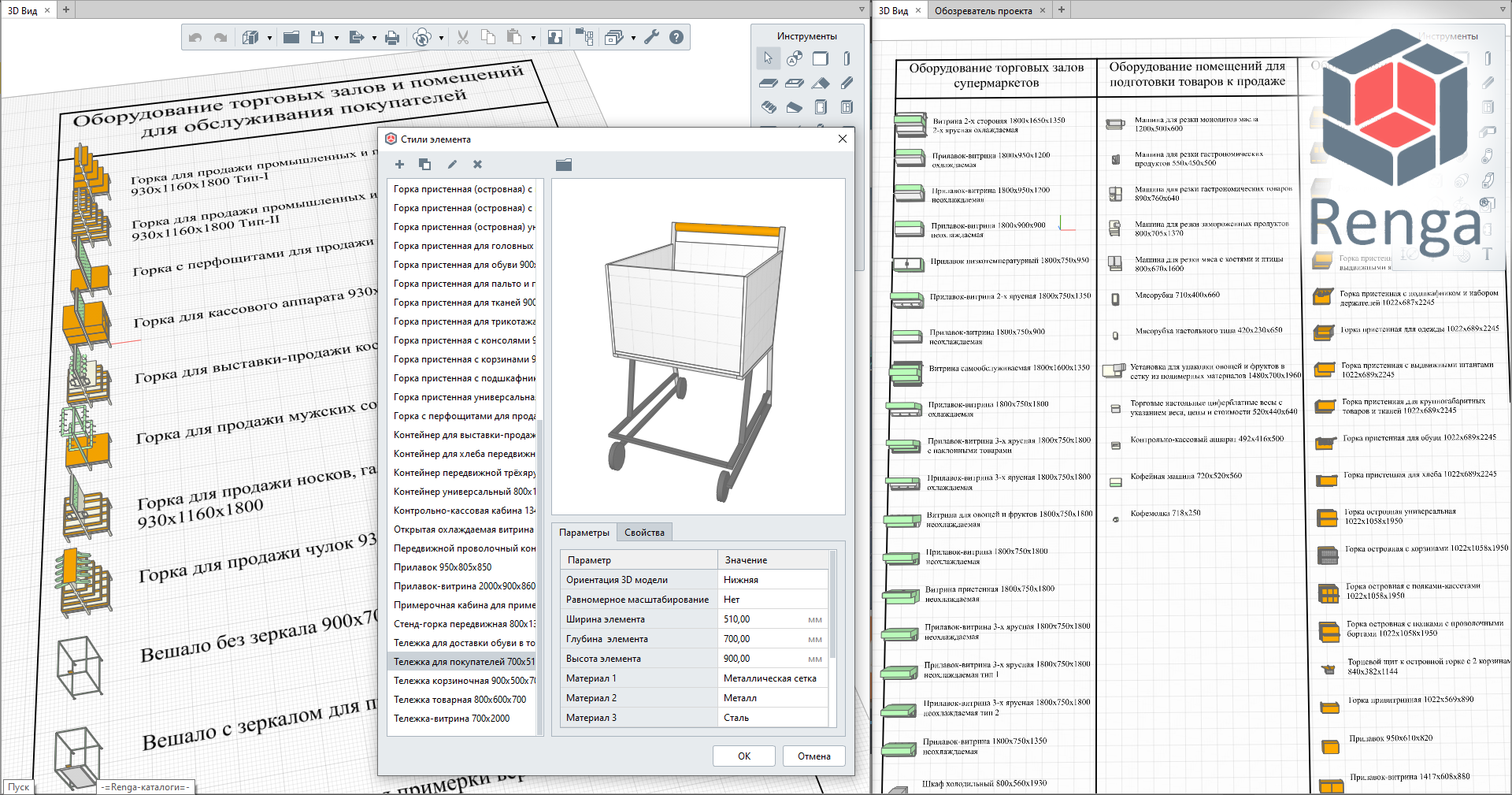Add a new tab in right pane
The image size is (1512, 795).
(1062, 9)
